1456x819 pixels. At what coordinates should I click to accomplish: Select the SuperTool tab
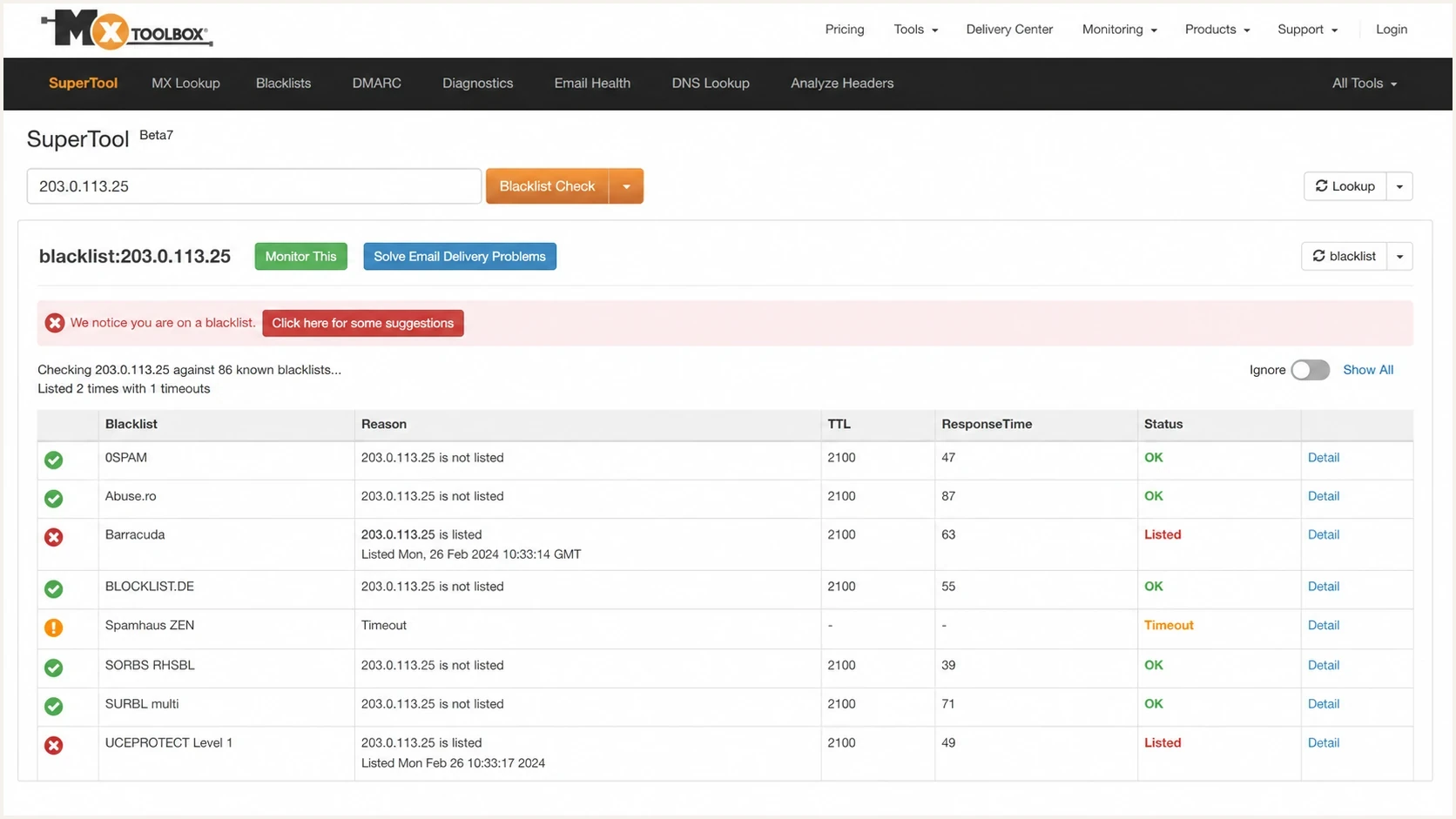(x=83, y=84)
